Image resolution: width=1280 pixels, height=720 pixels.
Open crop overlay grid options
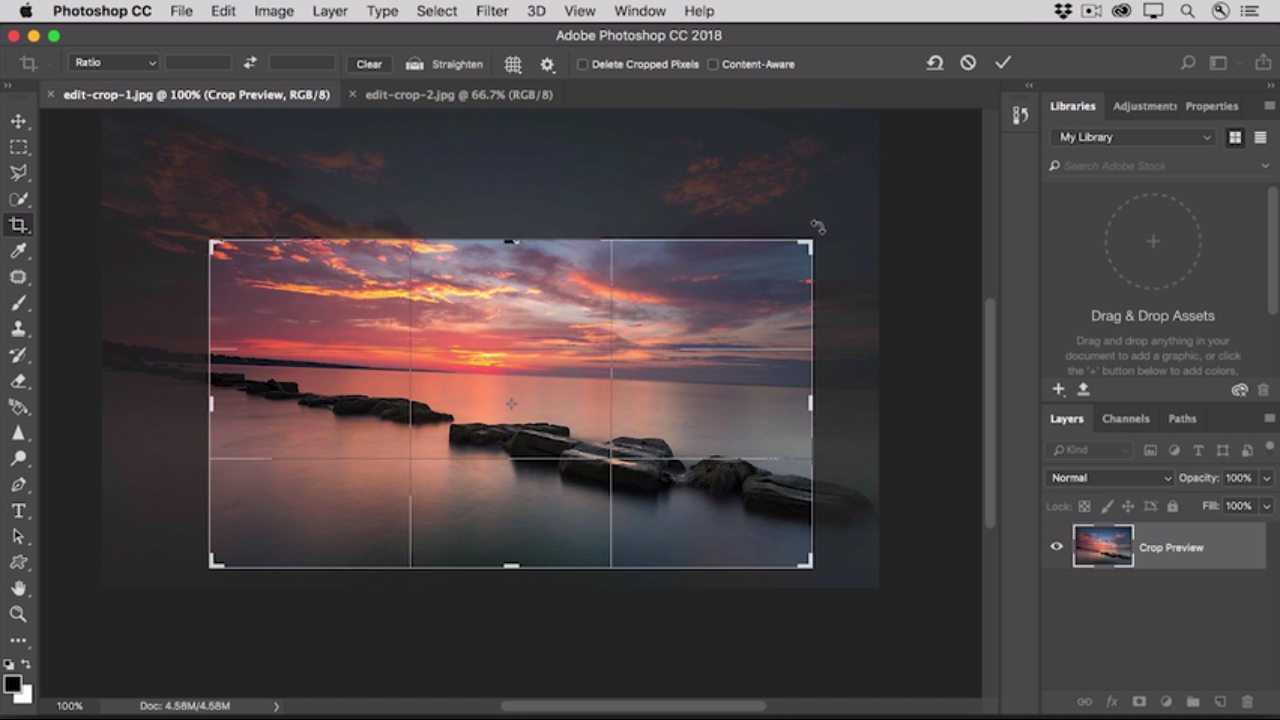(513, 64)
